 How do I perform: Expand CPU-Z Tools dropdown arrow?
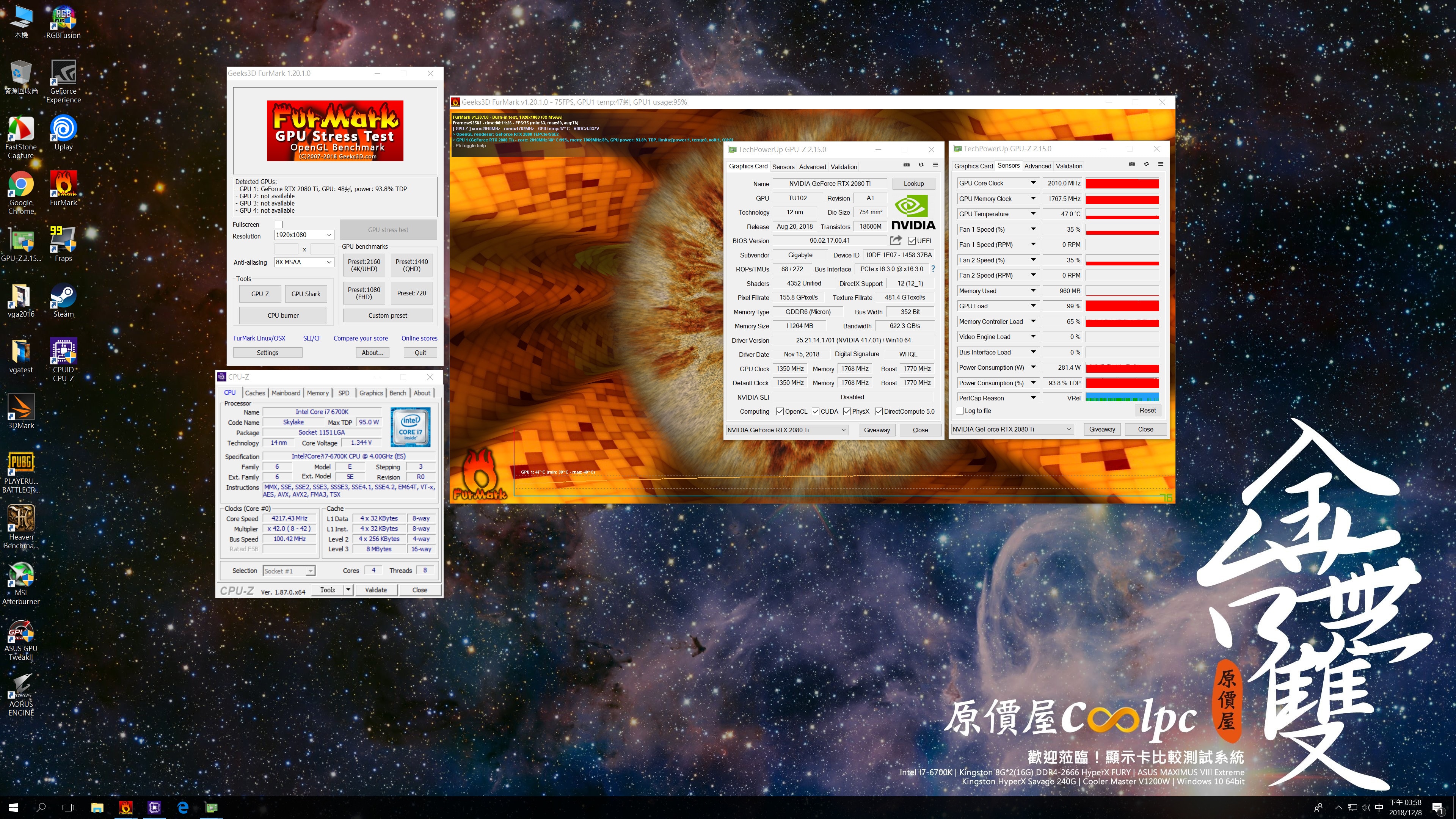click(x=348, y=590)
